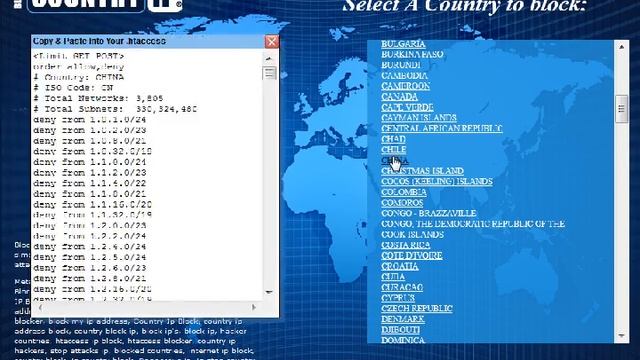Click htaccess popup vertical scrollbar thumb

pyautogui.click(x=269, y=73)
